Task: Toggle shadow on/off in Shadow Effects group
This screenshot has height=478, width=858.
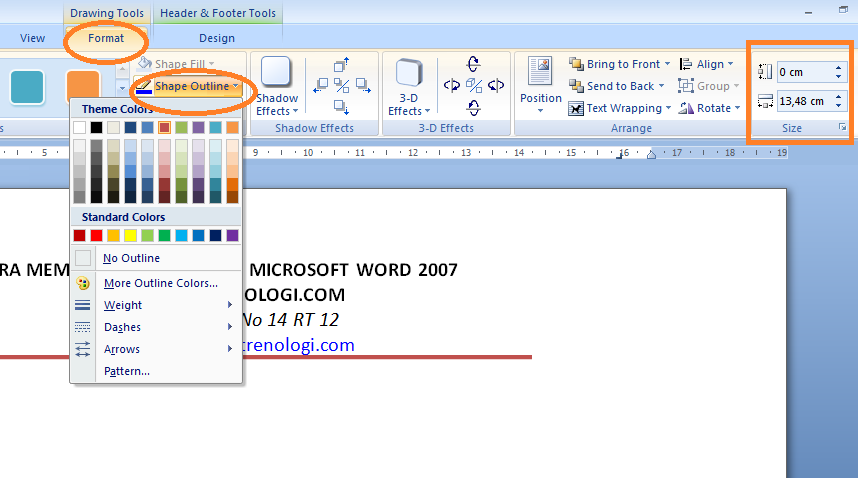Action: point(341,86)
